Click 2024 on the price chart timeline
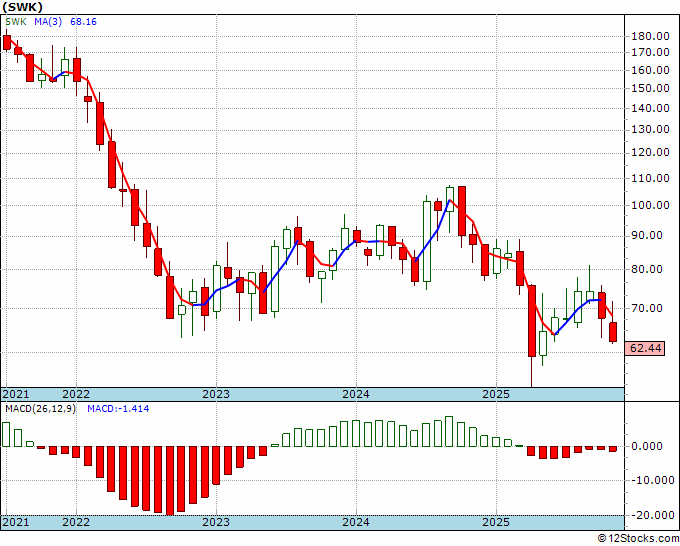This screenshot has width=680, height=546. click(356, 394)
